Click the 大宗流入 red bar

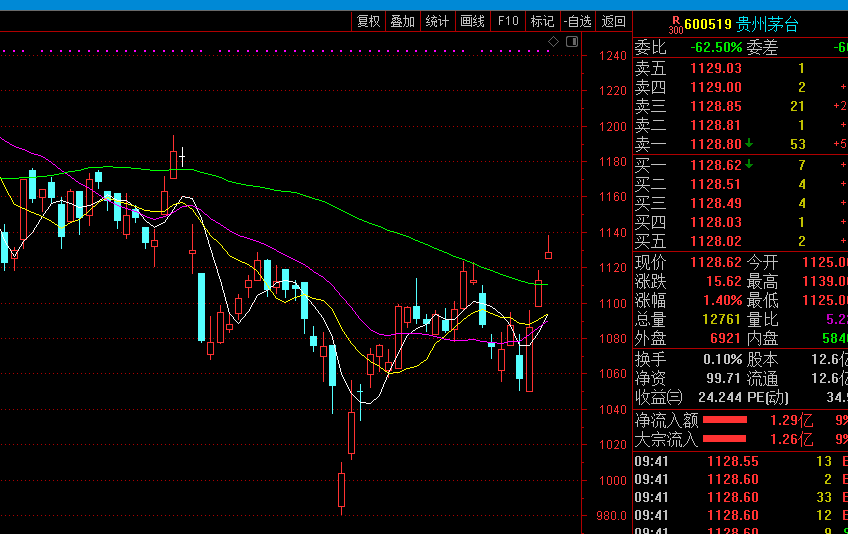tap(725, 439)
